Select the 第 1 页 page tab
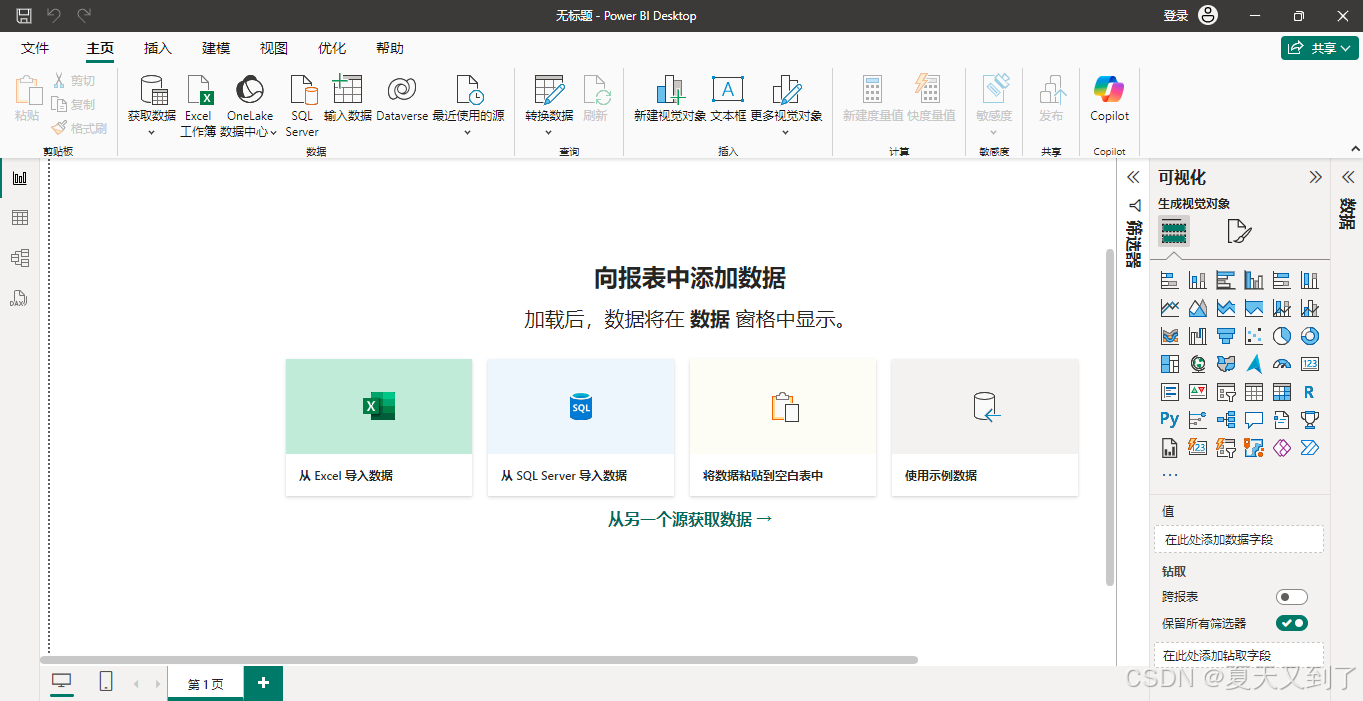The image size is (1363, 701). (205, 684)
